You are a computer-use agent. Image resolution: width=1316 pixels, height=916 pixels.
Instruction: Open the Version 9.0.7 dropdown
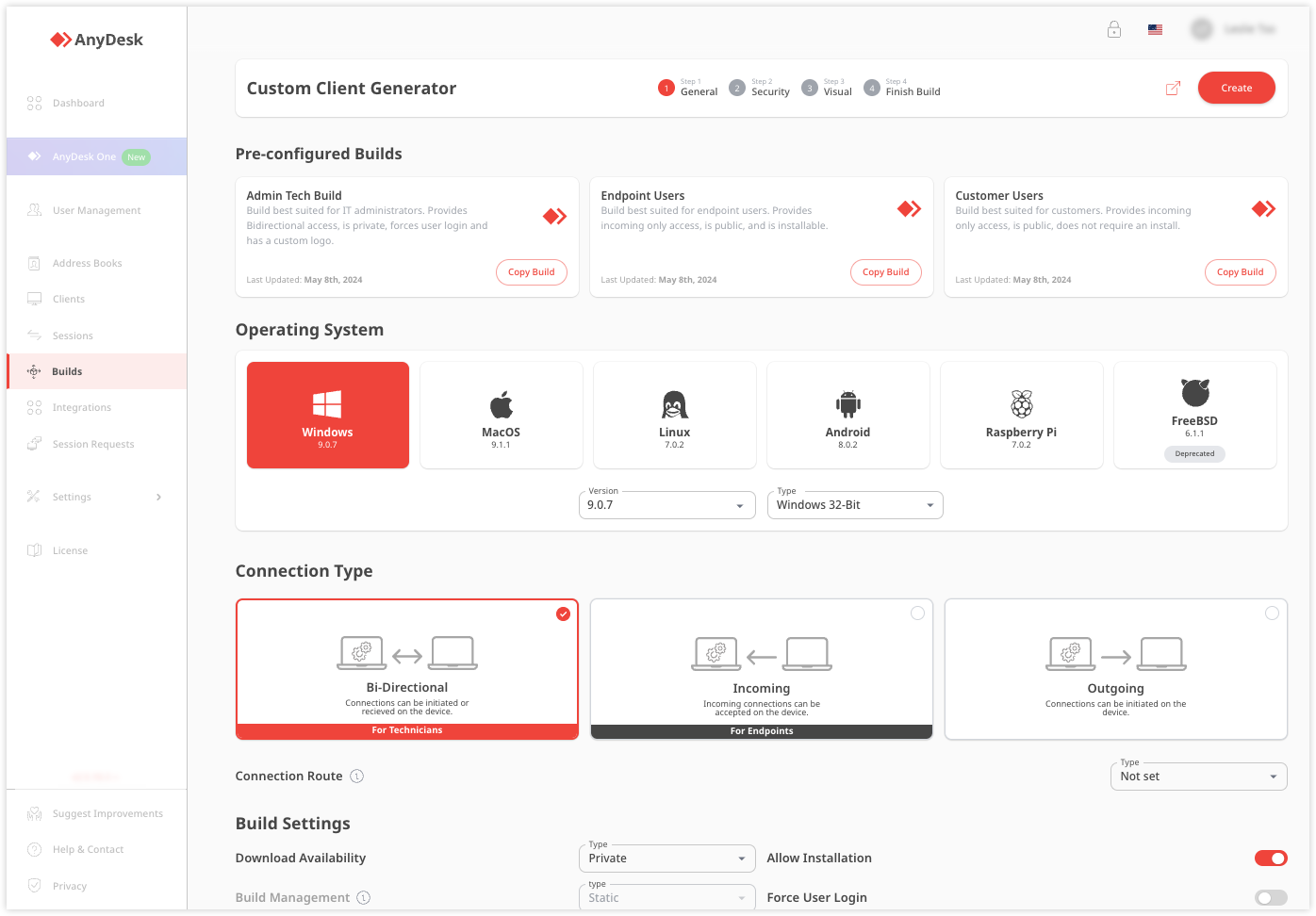[x=666, y=506]
